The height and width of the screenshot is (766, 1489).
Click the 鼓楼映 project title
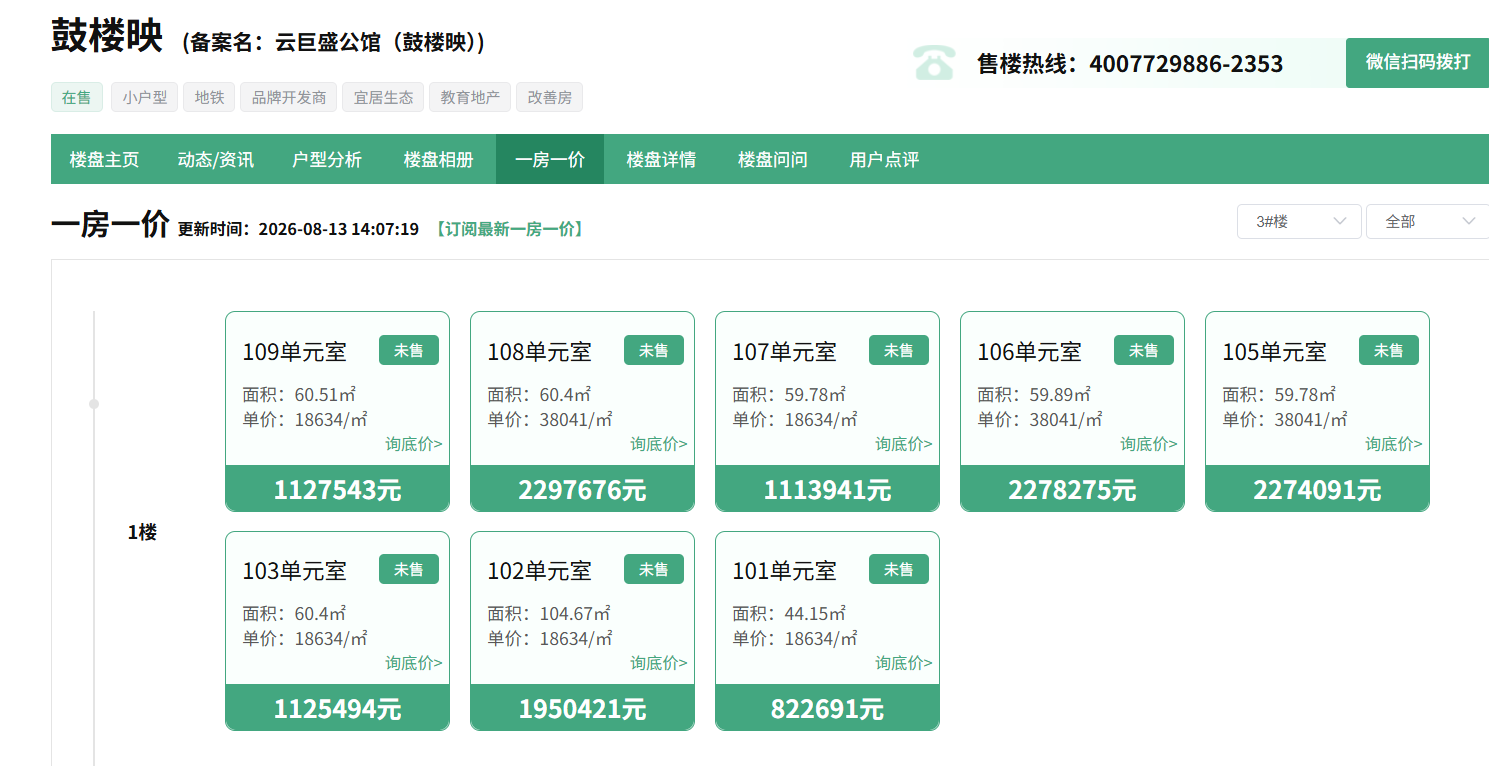click(107, 36)
